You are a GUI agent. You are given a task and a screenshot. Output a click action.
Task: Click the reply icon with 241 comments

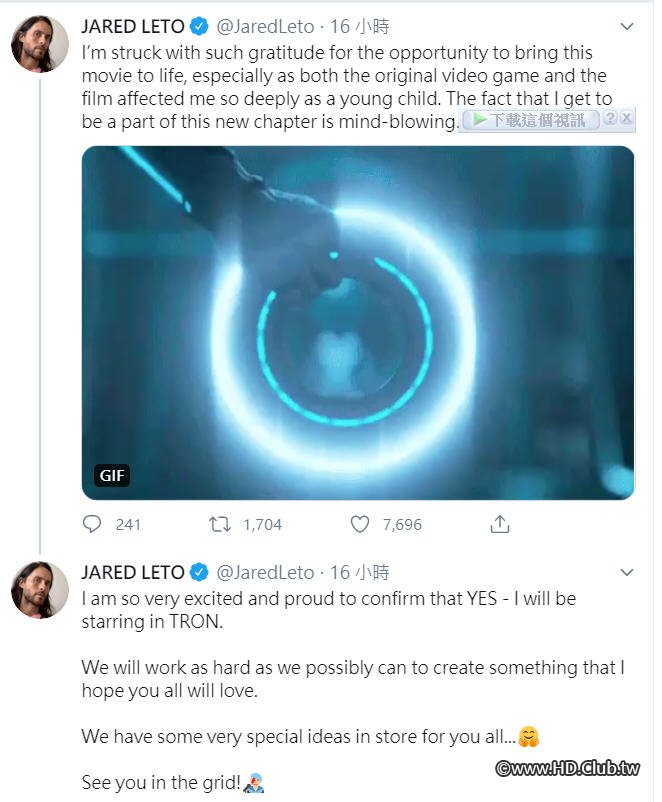coord(92,524)
